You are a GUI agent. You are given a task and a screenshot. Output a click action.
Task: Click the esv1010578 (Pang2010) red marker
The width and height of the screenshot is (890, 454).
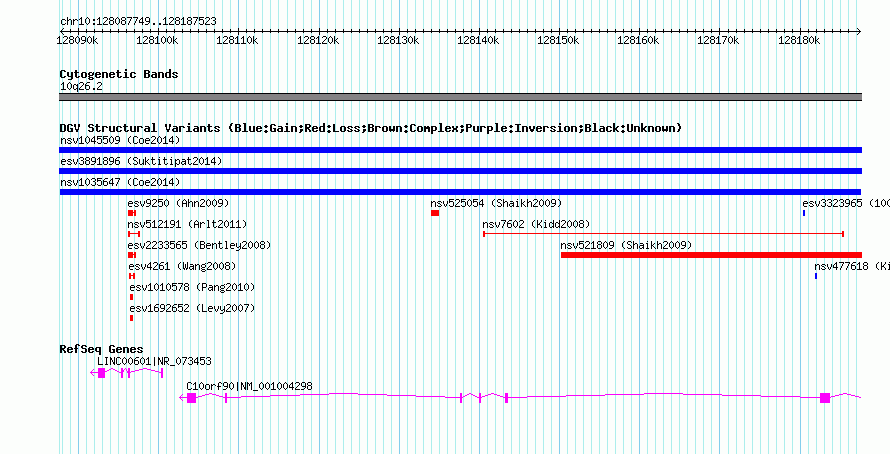132,297
